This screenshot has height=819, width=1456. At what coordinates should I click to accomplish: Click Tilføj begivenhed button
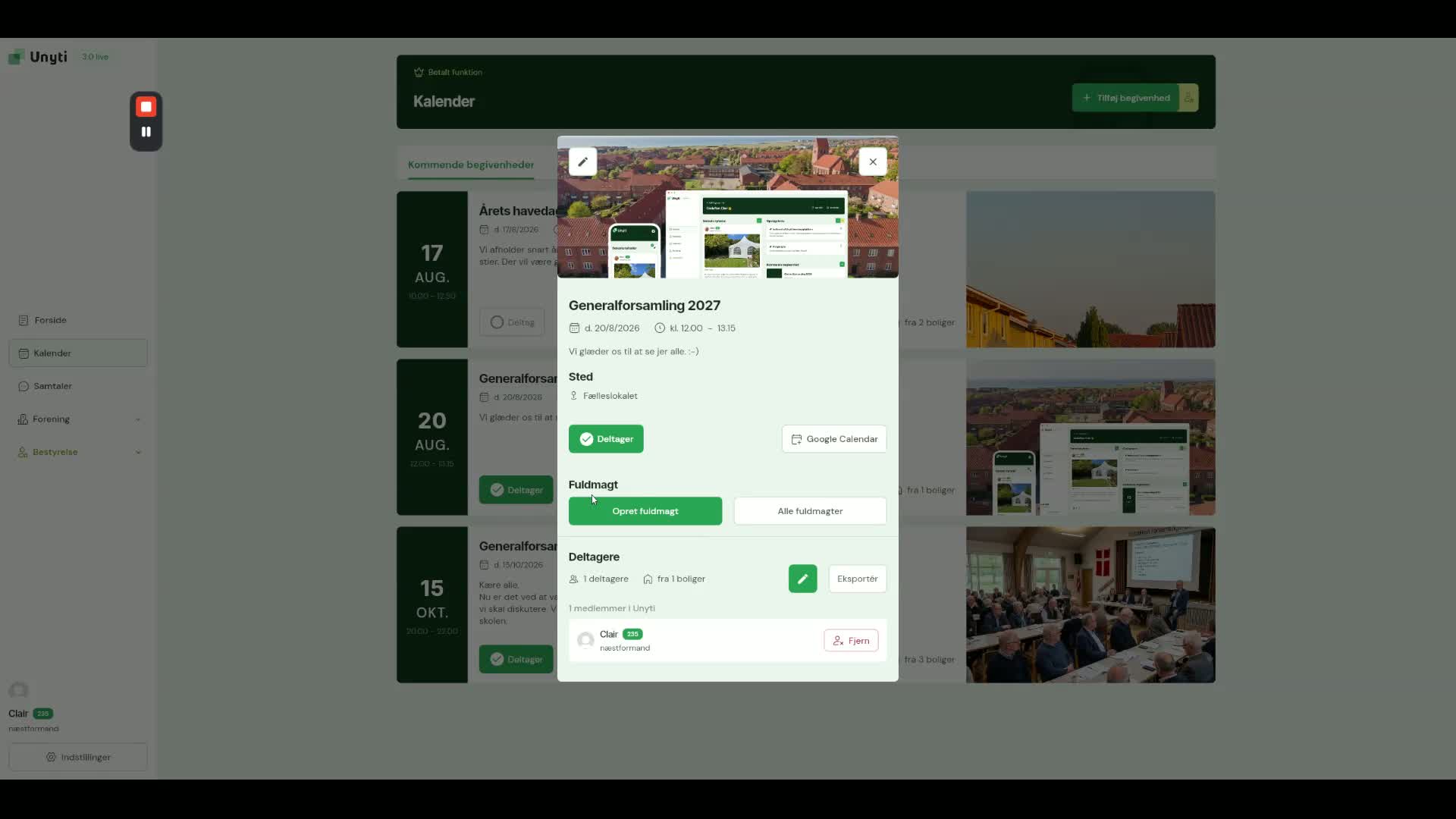1125,98
